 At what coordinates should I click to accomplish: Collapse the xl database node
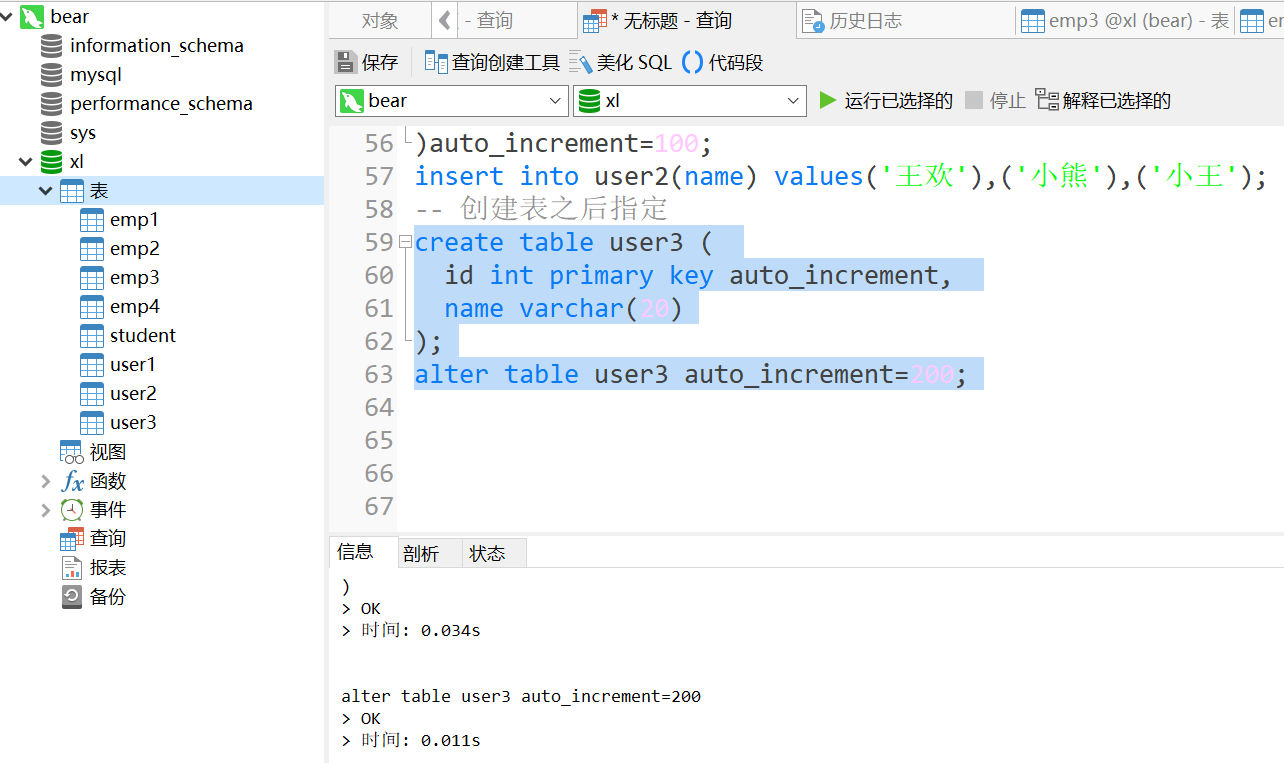25,161
